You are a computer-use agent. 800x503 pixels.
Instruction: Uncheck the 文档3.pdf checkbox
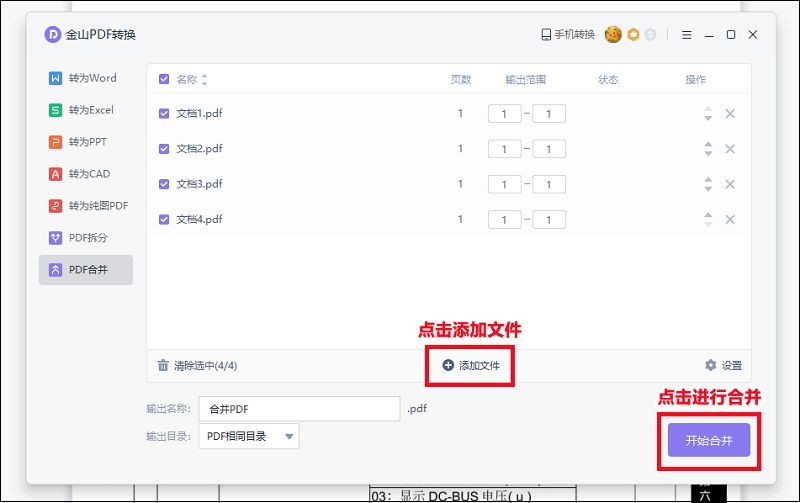coord(164,184)
